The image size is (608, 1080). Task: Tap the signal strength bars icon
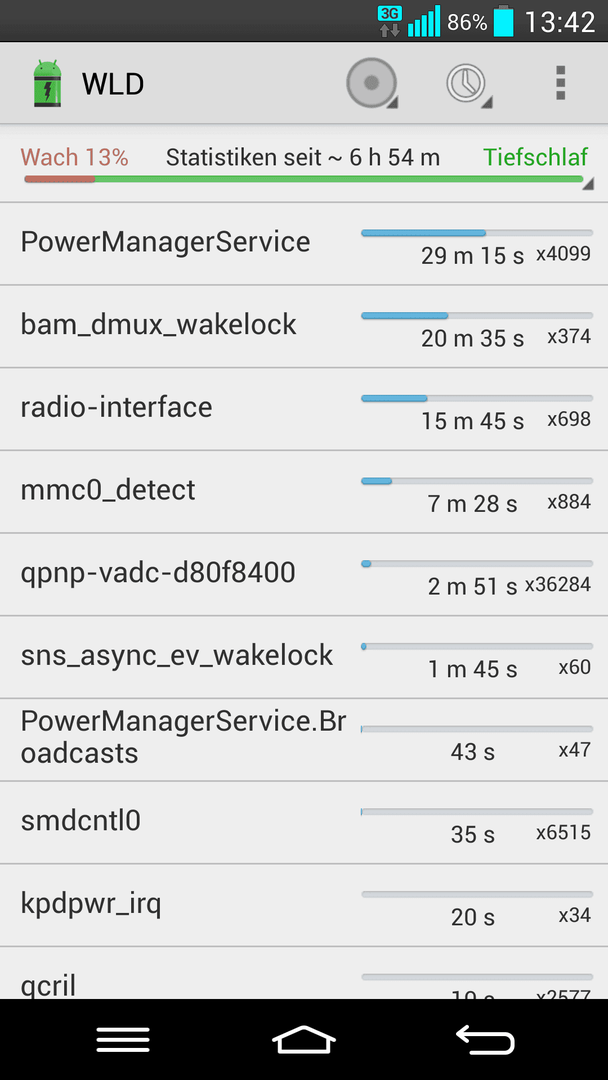point(424,21)
